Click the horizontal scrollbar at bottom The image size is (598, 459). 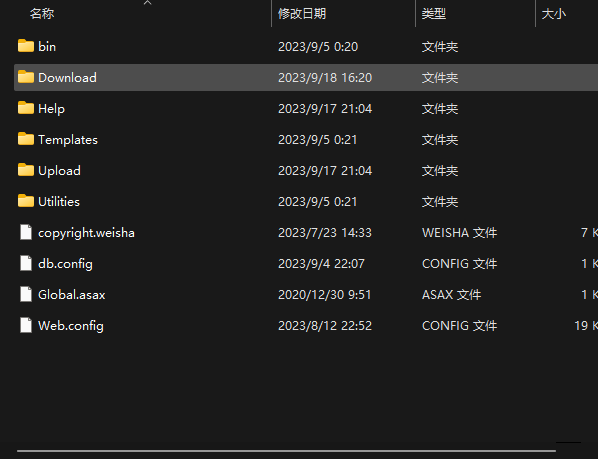coord(286,451)
